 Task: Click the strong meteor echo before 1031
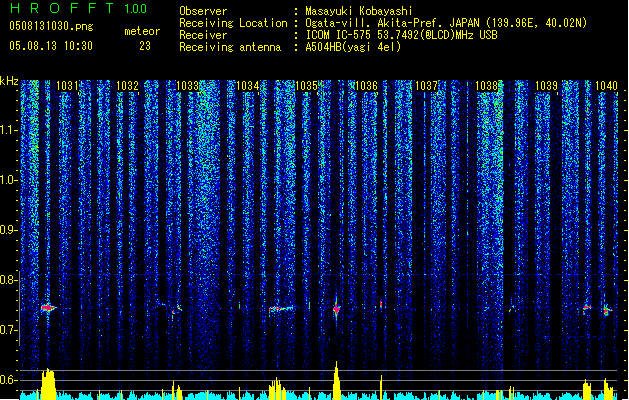pyautogui.click(x=48, y=308)
